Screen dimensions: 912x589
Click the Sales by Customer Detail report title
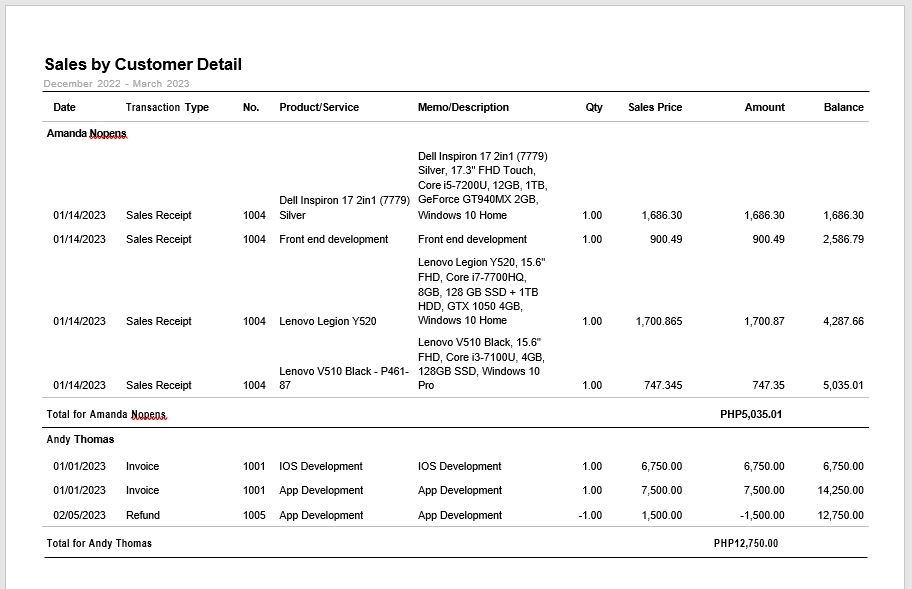143,65
